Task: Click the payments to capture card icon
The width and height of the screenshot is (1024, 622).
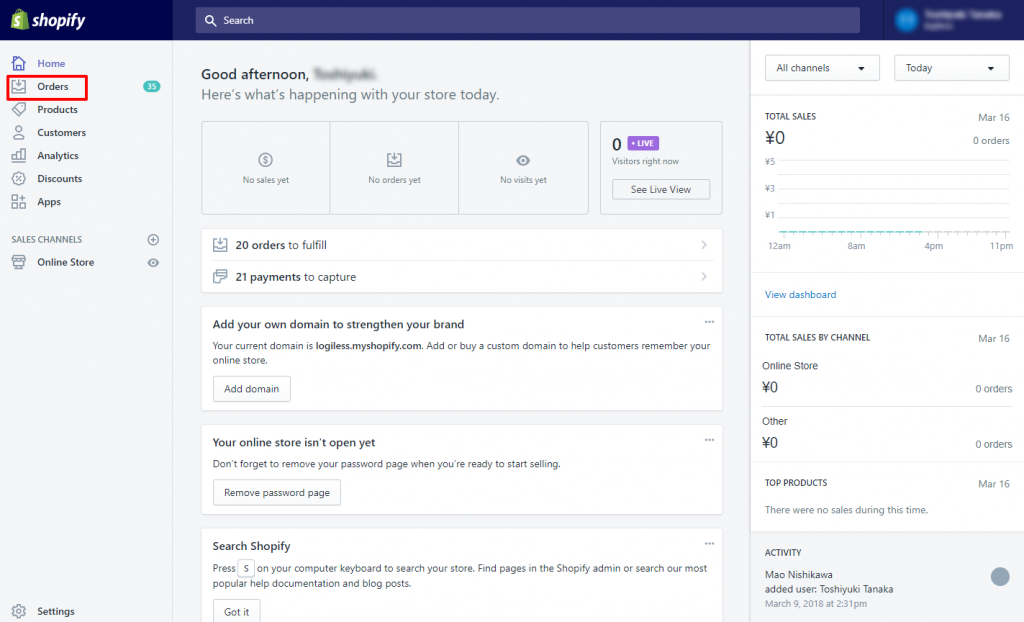Action: pyautogui.click(x=220, y=276)
